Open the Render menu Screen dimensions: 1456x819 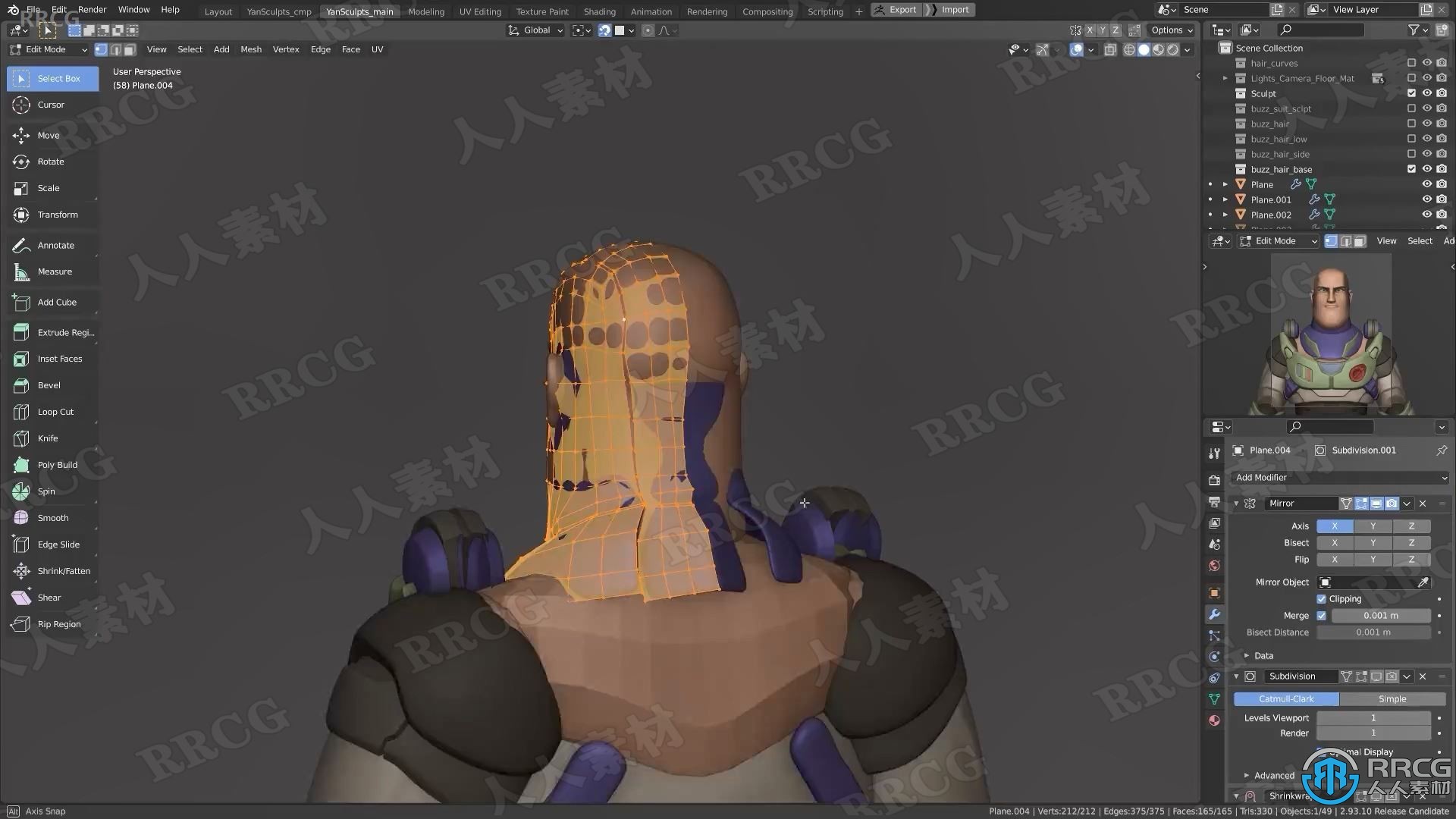click(x=92, y=10)
